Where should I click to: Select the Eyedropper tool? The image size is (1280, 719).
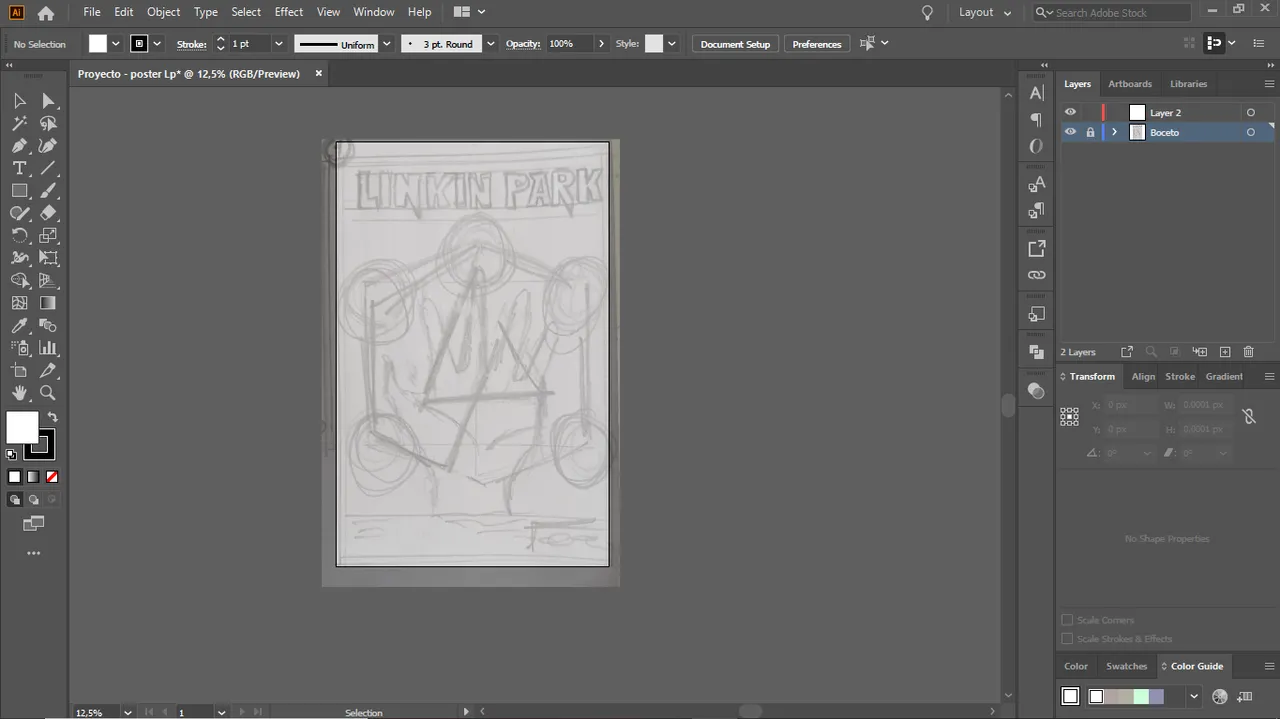tap(19, 326)
